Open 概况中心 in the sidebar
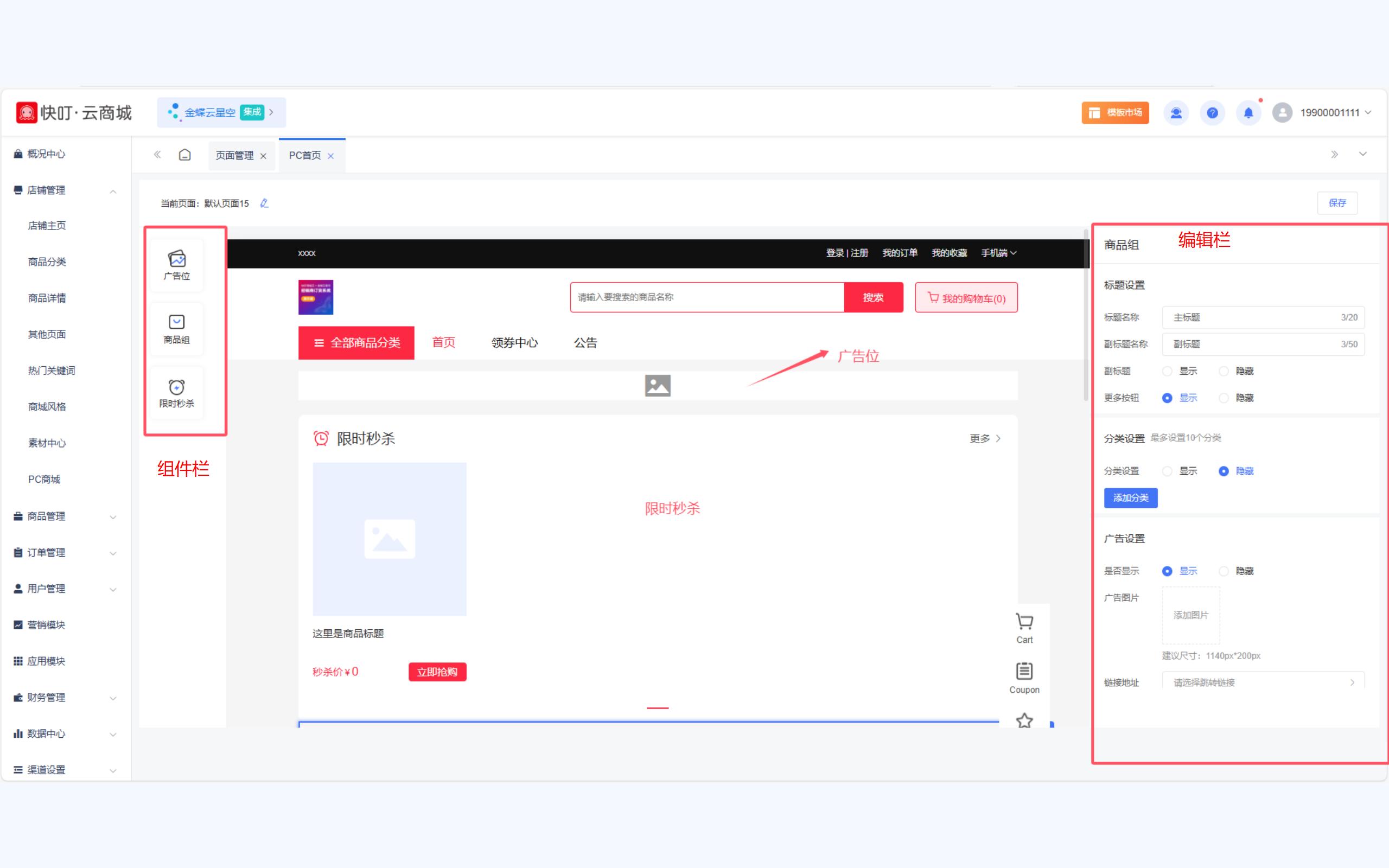The width and height of the screenshot is (1389, 868). (x=46, y=154)
